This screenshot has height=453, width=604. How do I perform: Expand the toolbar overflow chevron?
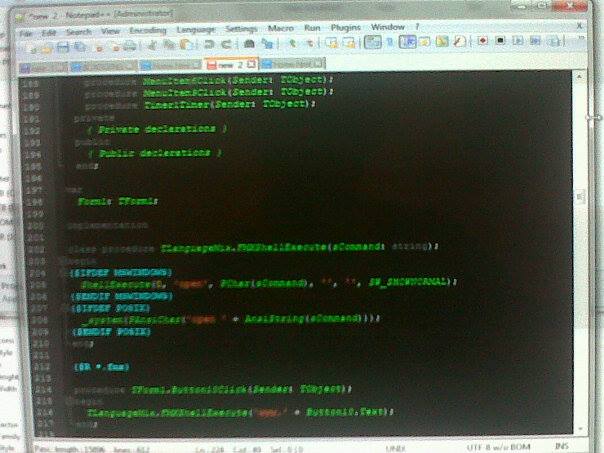(x=581, y=37)
